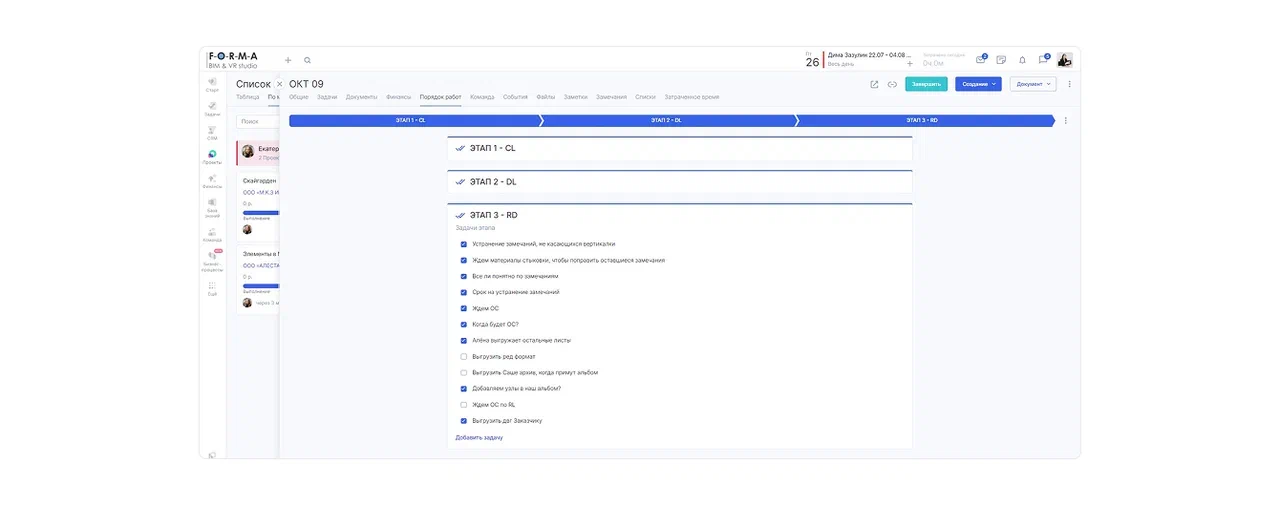Select ЭТАП 3 - RD in stage bar
1280x505 pixels.
coord(925,120)
